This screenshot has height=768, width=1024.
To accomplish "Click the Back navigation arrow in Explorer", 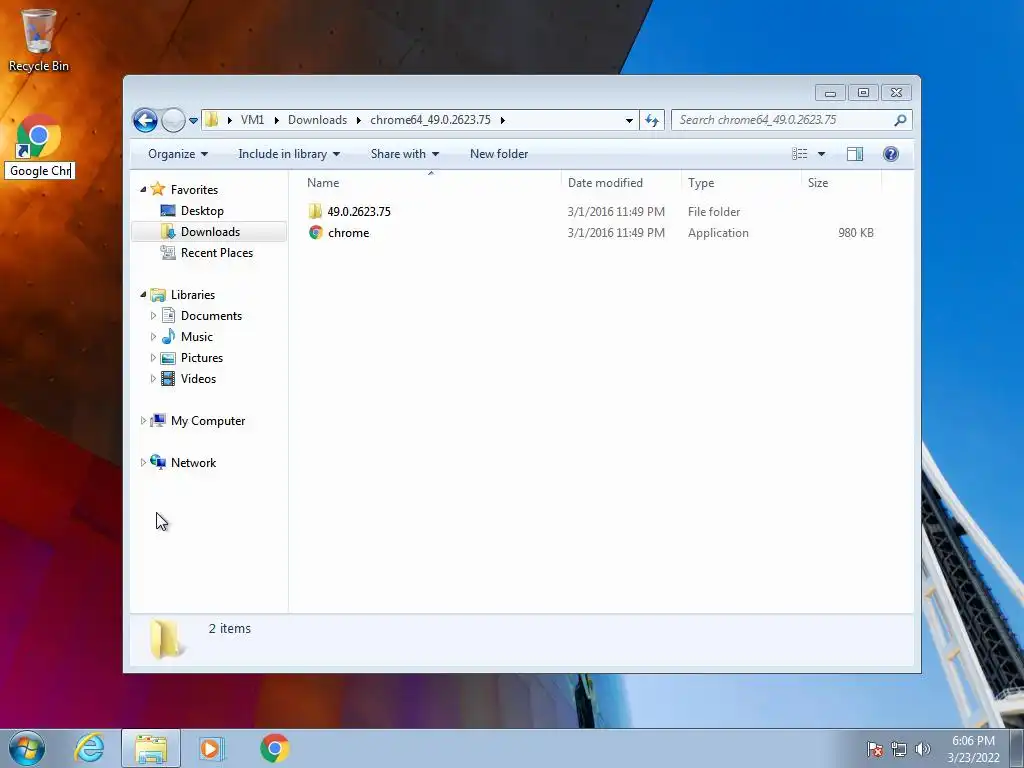I will [145, 120].
